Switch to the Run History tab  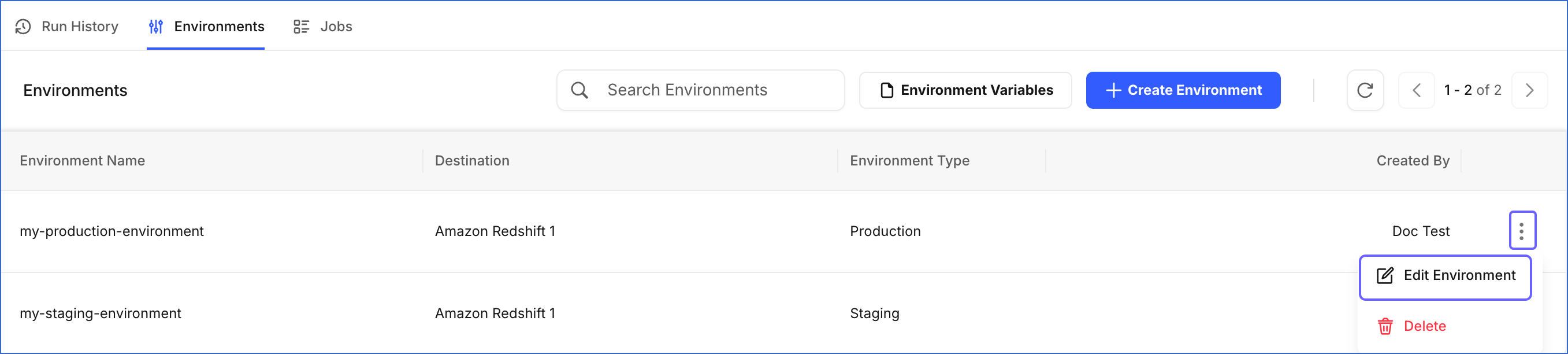[x=67, y=26]
